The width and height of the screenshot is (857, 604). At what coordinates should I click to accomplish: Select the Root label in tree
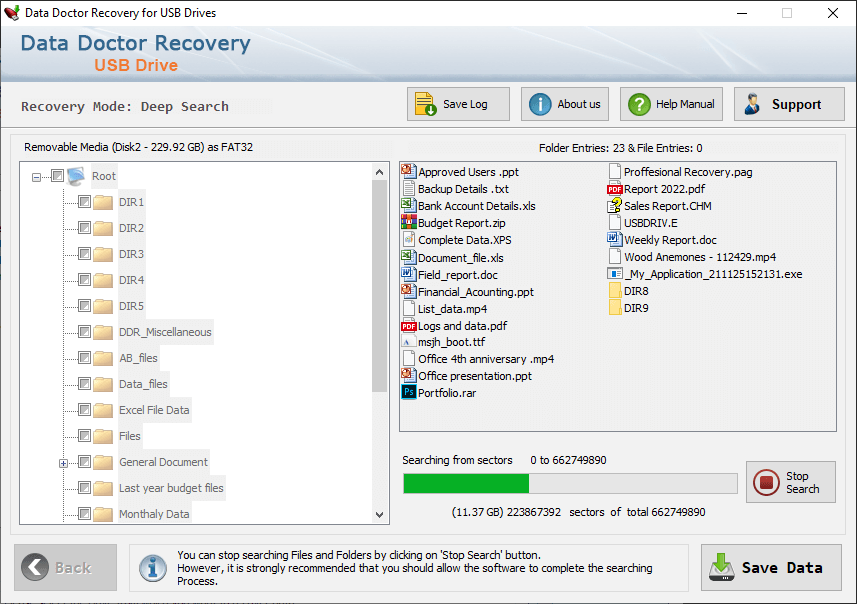coord(104,176)
